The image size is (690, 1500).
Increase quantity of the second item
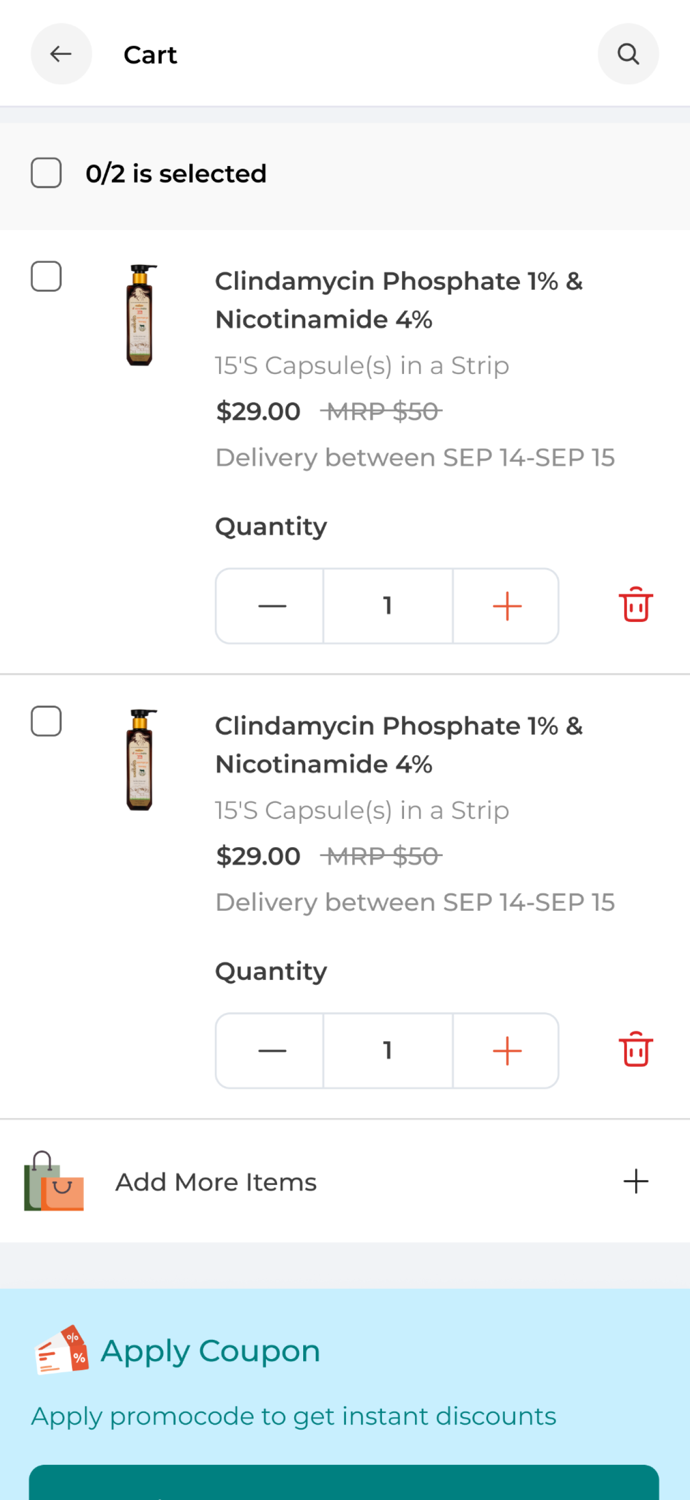click(x=506, y=1050)
